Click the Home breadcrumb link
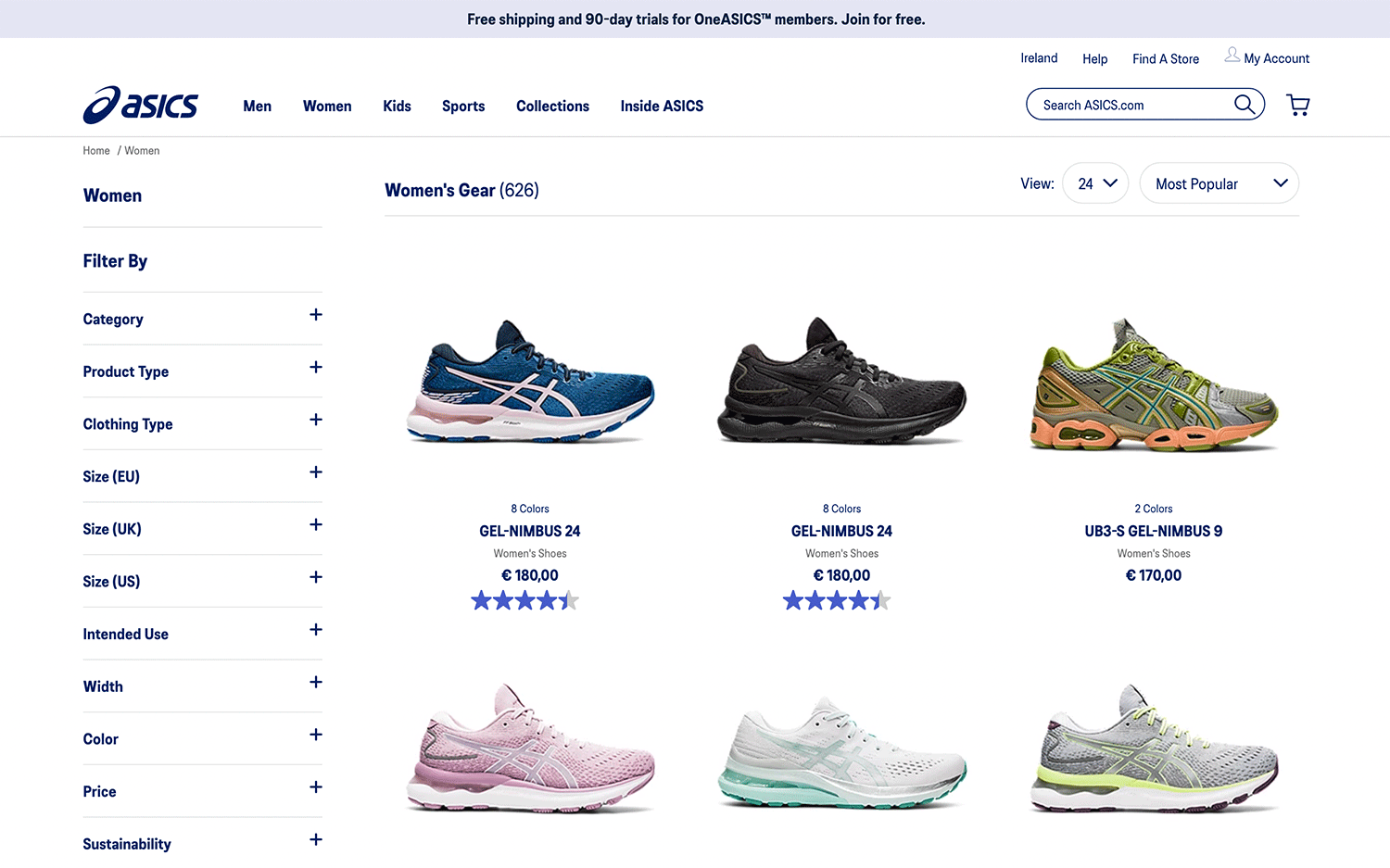Image resolution: width=1390 pixels, height=868 pixels. pos(96,150)
